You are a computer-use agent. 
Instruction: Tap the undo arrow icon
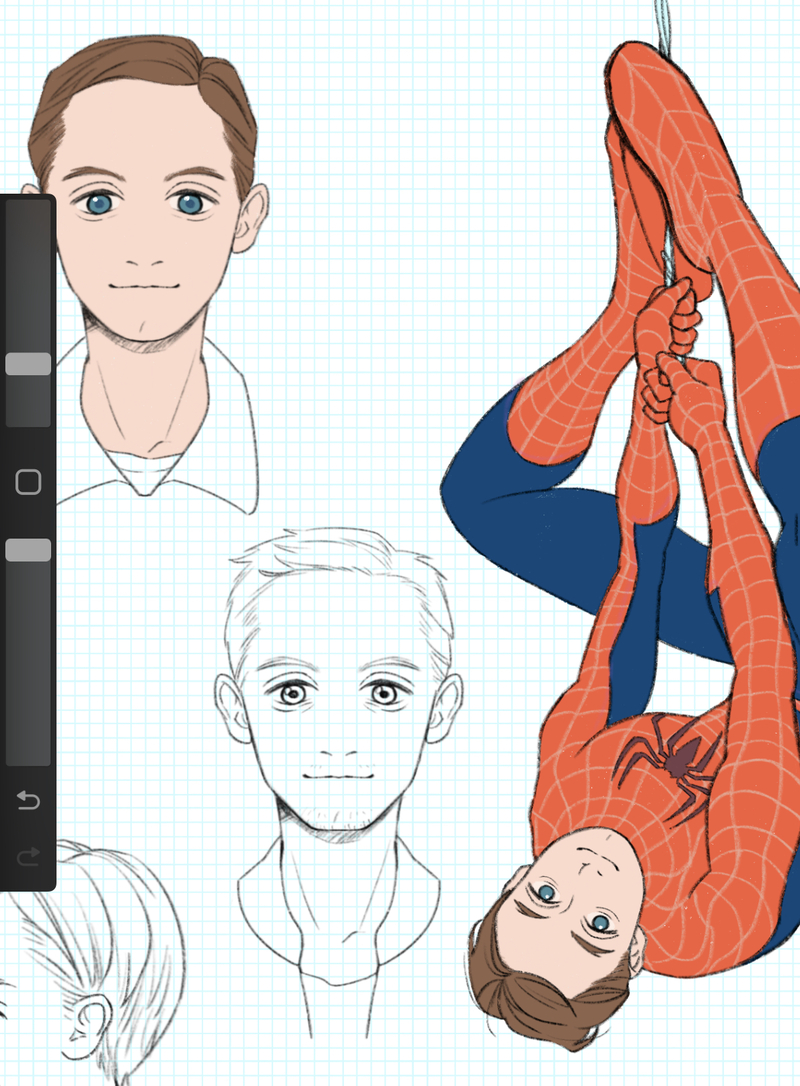(x=28, y=800)
